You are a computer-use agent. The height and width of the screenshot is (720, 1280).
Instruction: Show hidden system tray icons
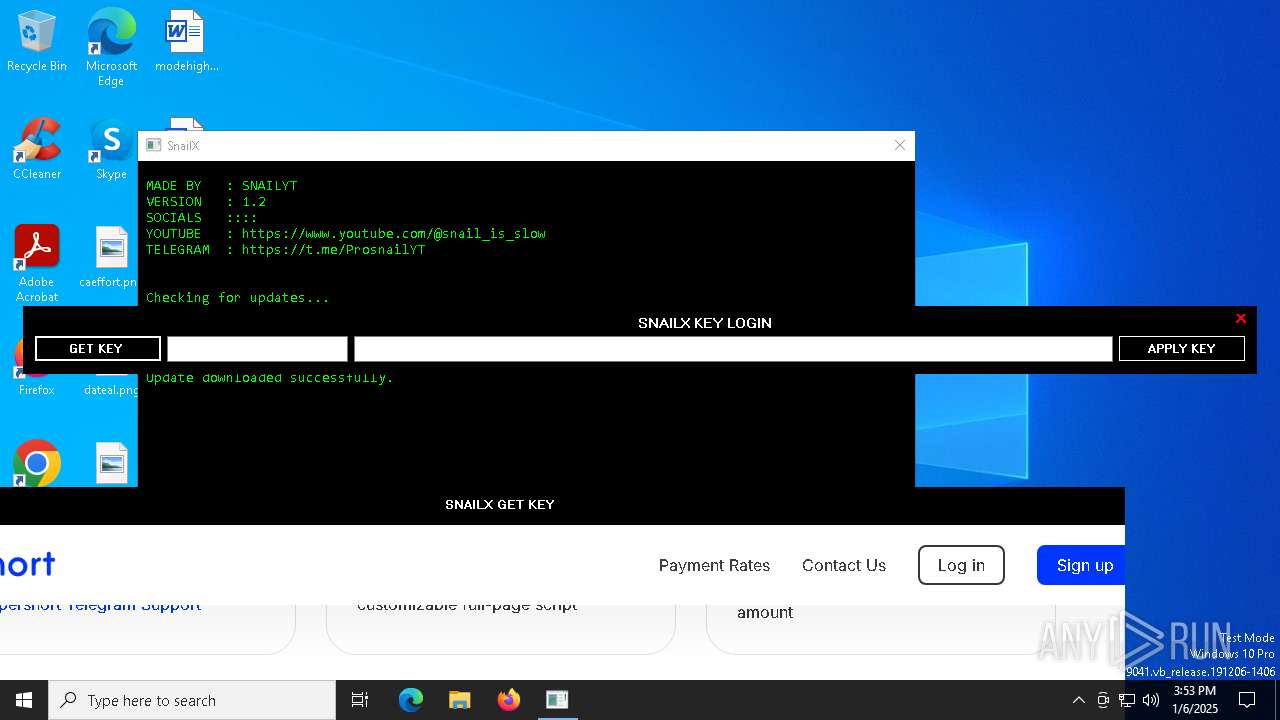point(1078,700)
